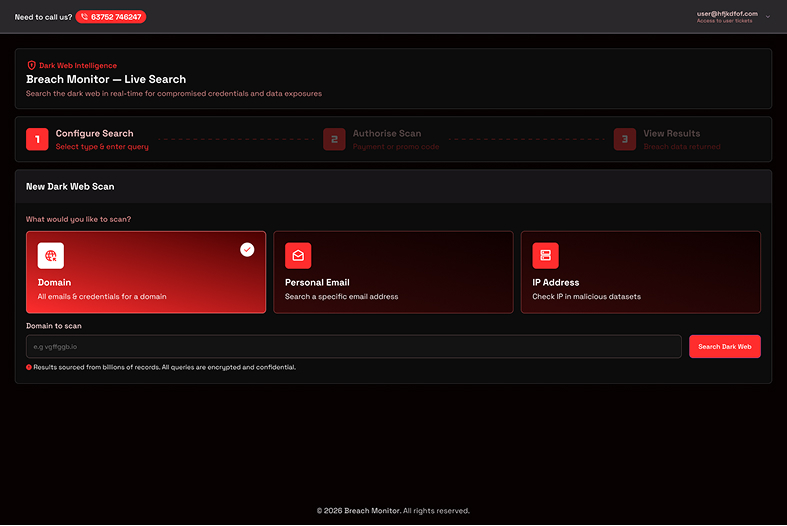Image resolution: width=787 pixels, height=526 pixels.
Task: Click the red info dot beside the results note
Action: 29,367
